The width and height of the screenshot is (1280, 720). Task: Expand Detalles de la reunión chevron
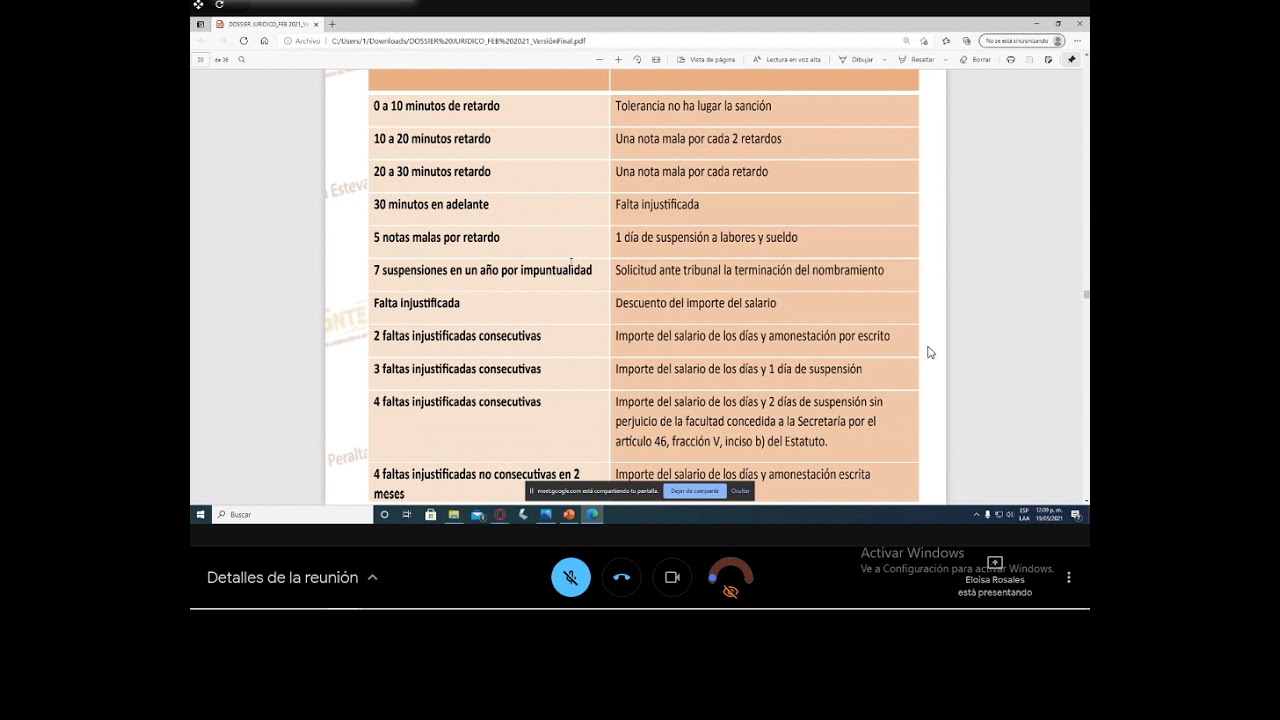(x=372, y=577)
